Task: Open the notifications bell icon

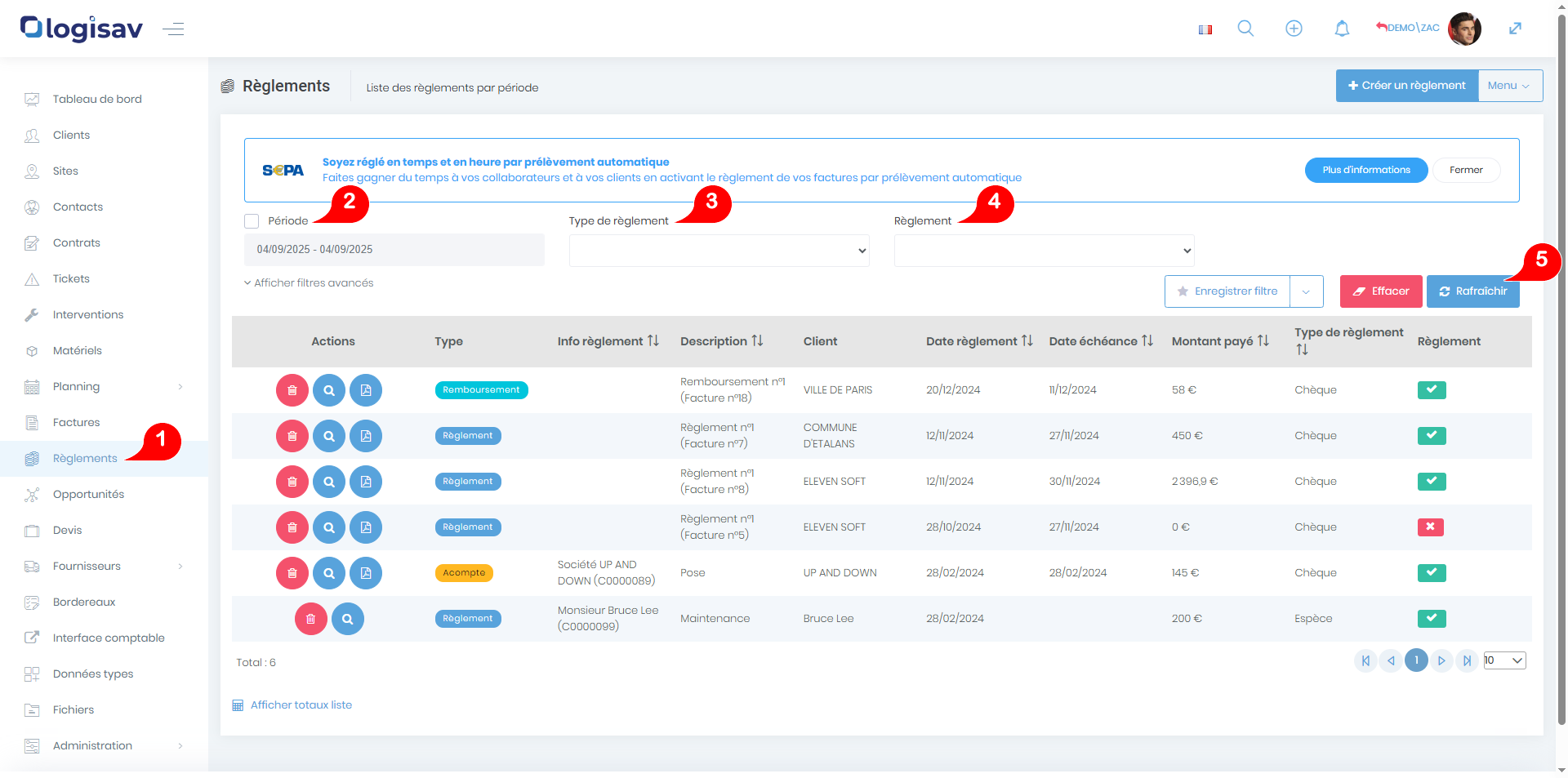Action: (x=1342, y=29)
